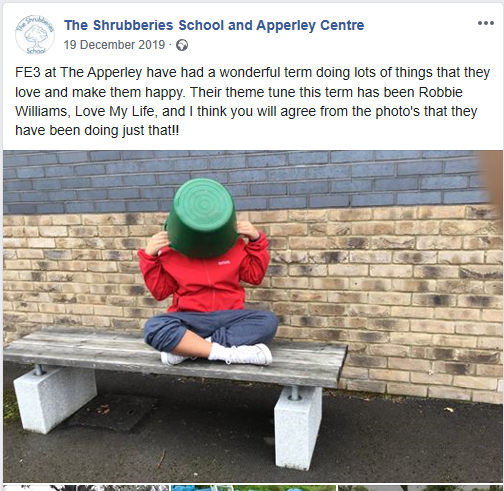
Task: Open the 19 December 2019 timestamp link
Action: pyautogui.click(x=114, y=45)
